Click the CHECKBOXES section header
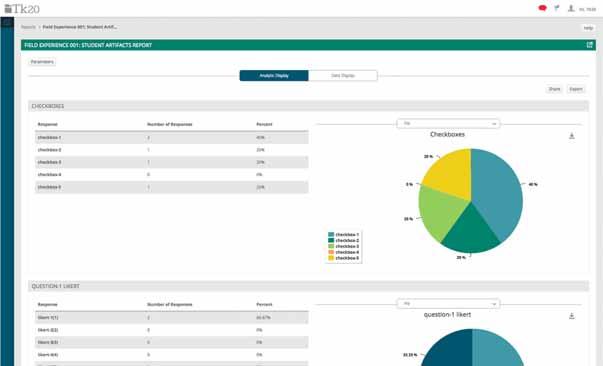The image size is (603, 366). (308, 106)
